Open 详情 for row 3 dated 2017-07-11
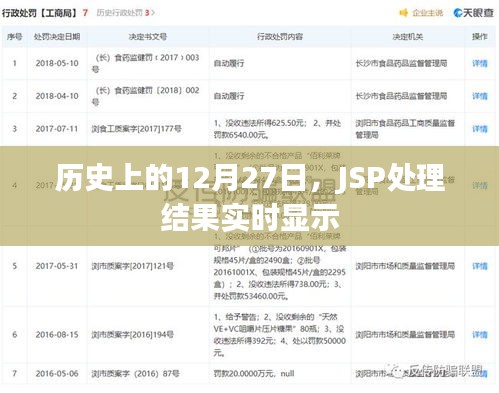This screenshot has height=393, width=499. click(x=480, y=129)
